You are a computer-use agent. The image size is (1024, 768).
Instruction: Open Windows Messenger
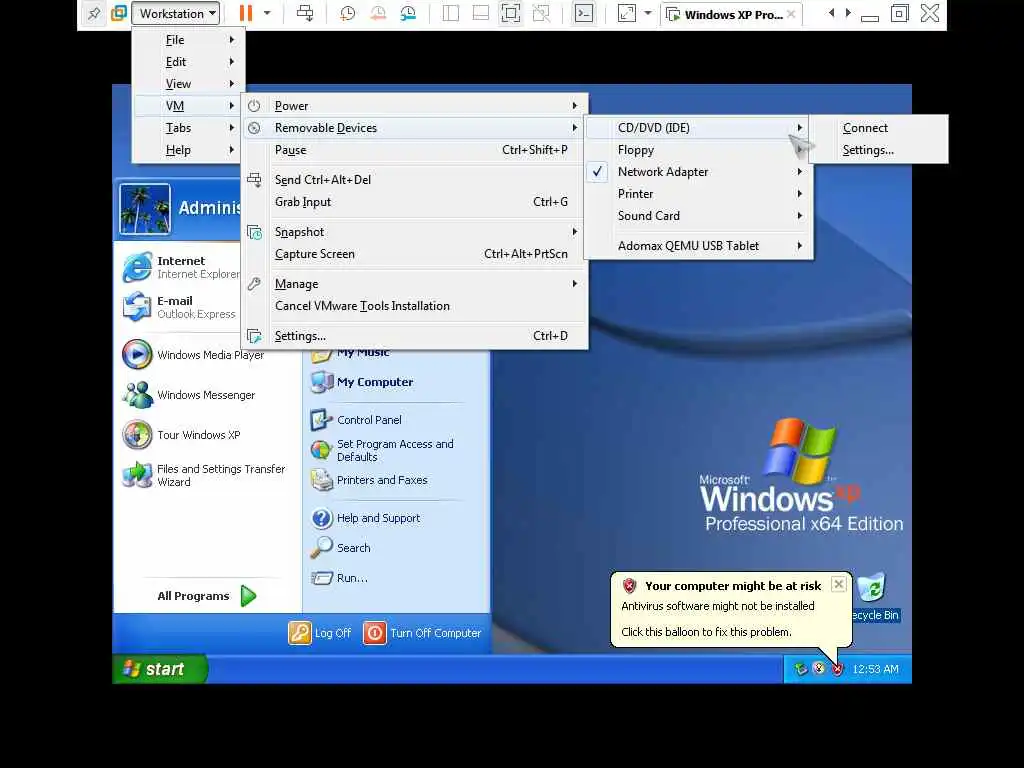189,395
